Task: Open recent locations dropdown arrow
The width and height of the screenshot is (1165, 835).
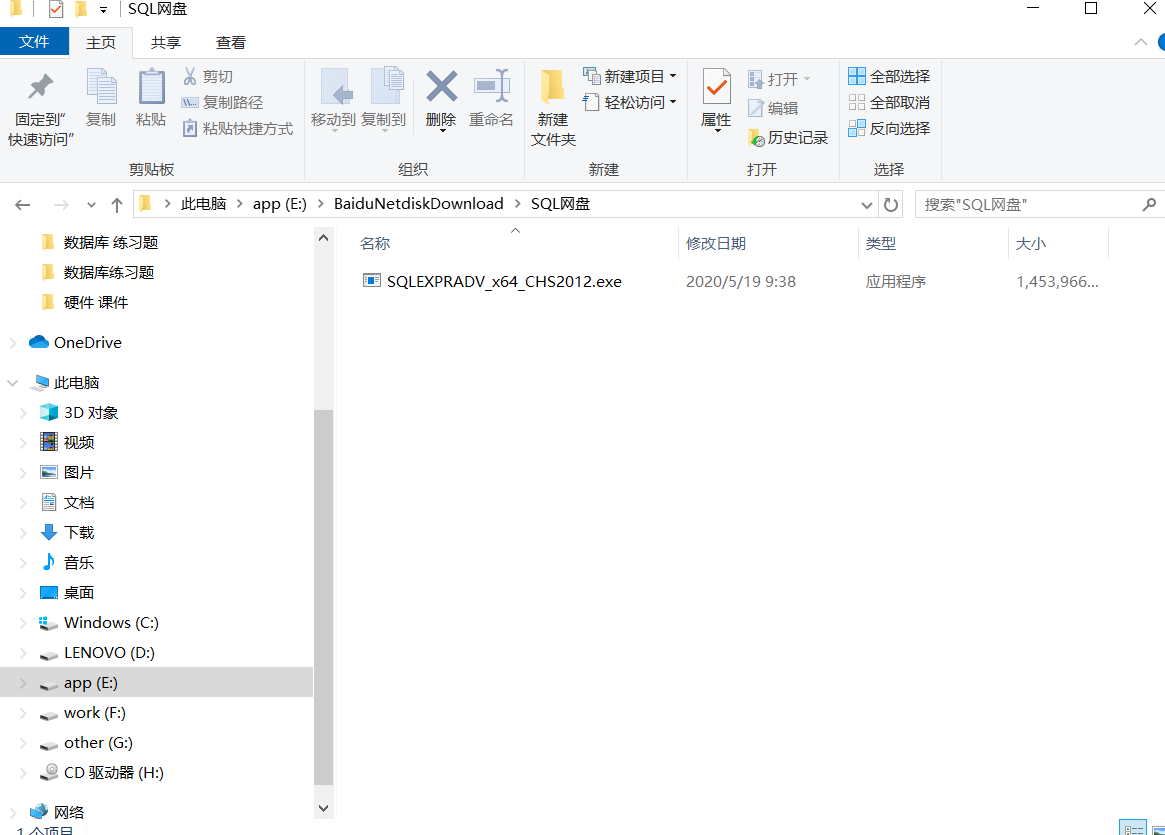Action: pos(91,205)
